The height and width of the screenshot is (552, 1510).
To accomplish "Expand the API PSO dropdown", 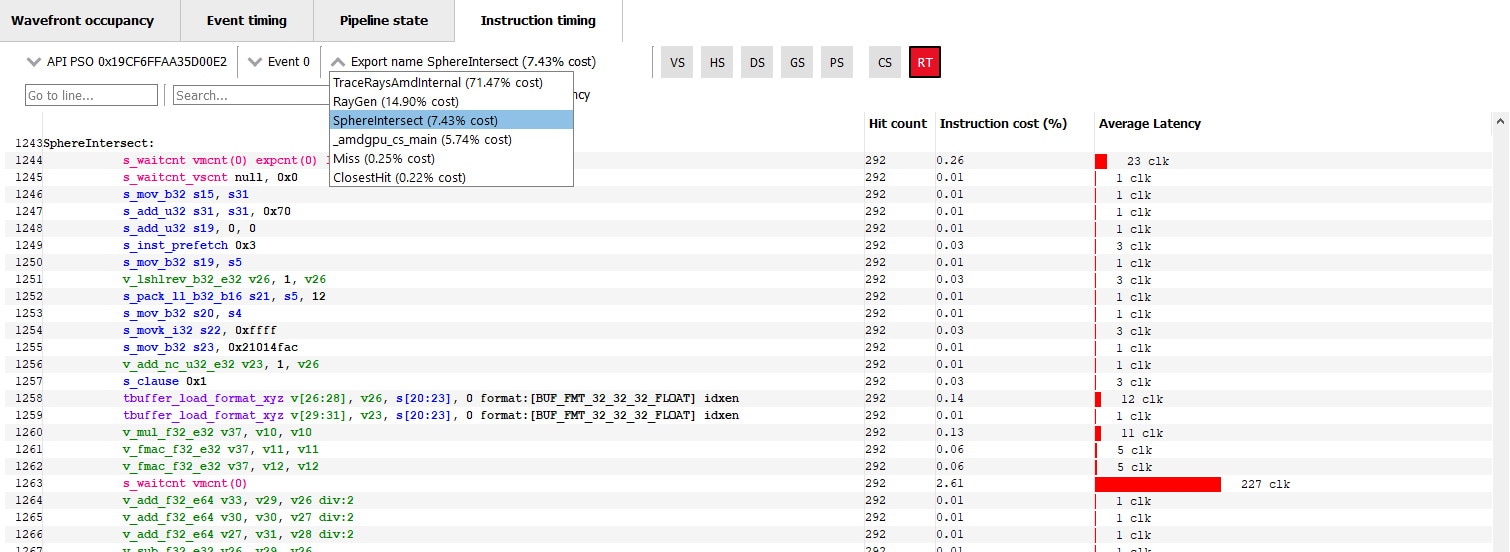I will [x=127, y=62].
